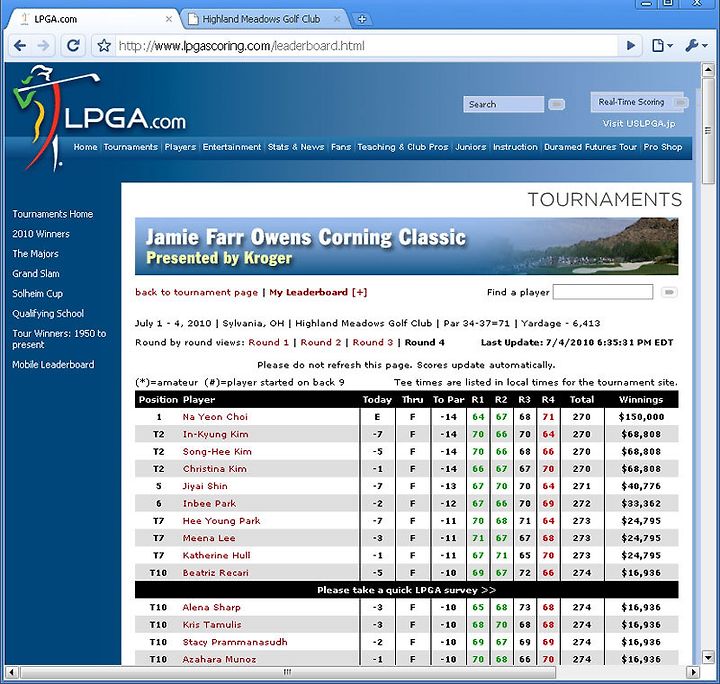Open Teaching & Club Pros navigation item
This screenshot has height=684, width=720.
pos(403,147)
